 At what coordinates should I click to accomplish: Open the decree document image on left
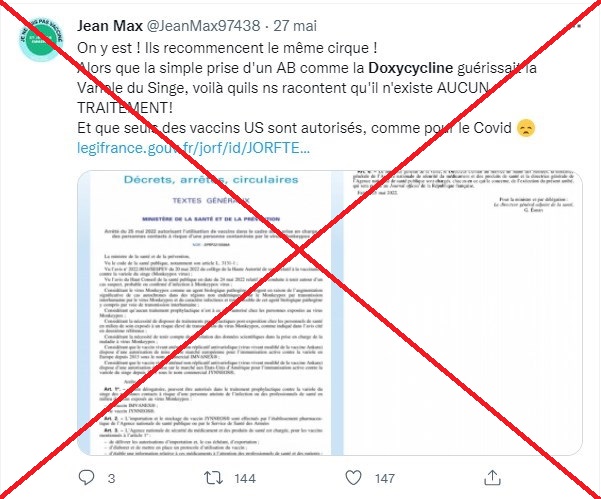click(x=210, y=313)
